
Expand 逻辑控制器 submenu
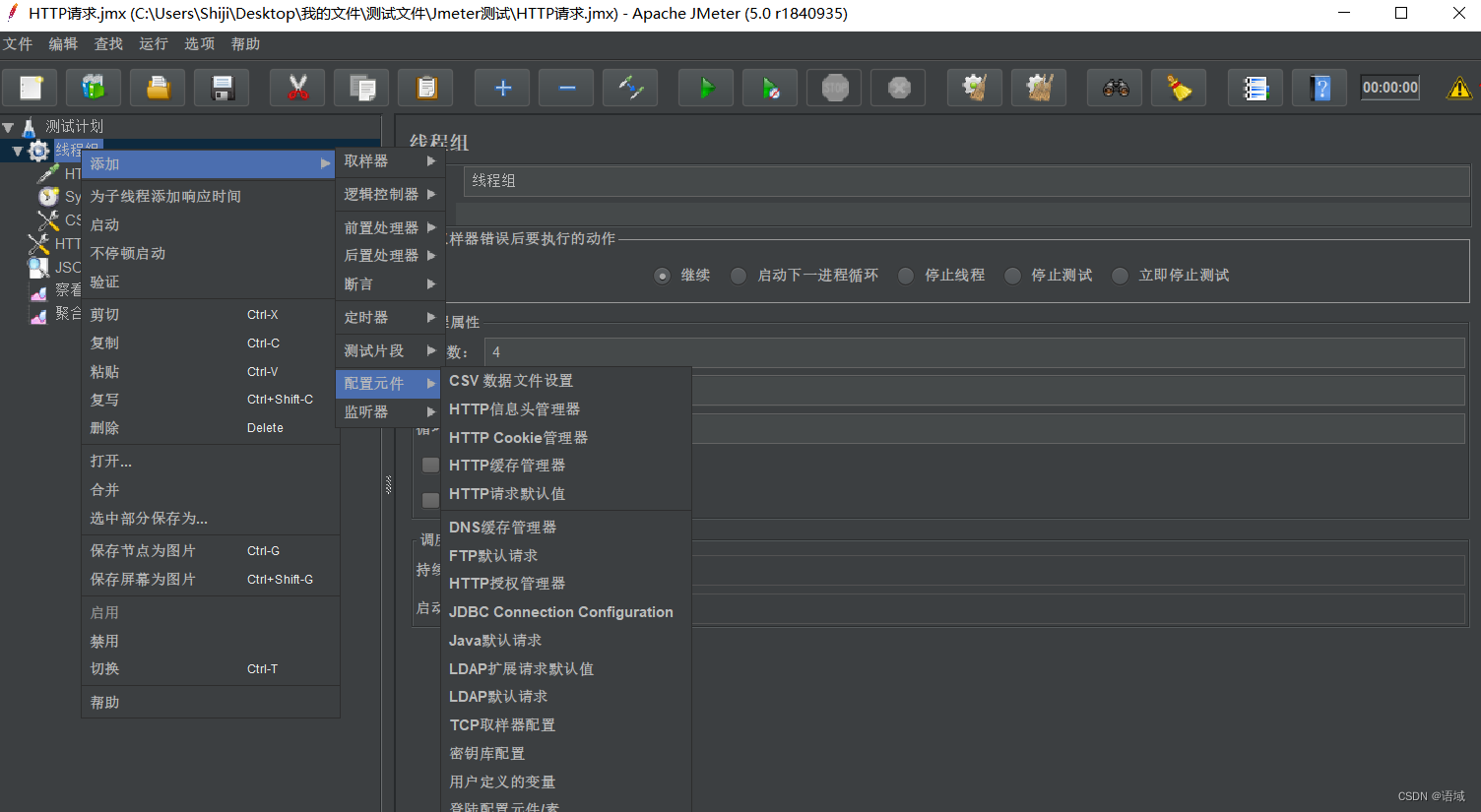click(x=390, y=194)
